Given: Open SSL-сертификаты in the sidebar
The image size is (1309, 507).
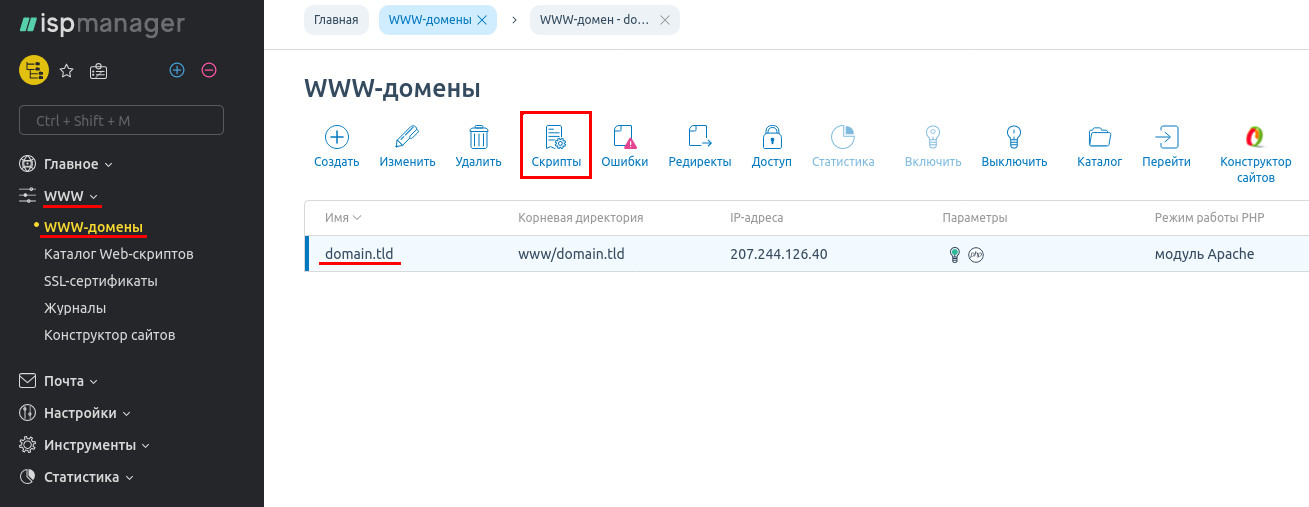Looking at the screenshot, I should point(101,281).
